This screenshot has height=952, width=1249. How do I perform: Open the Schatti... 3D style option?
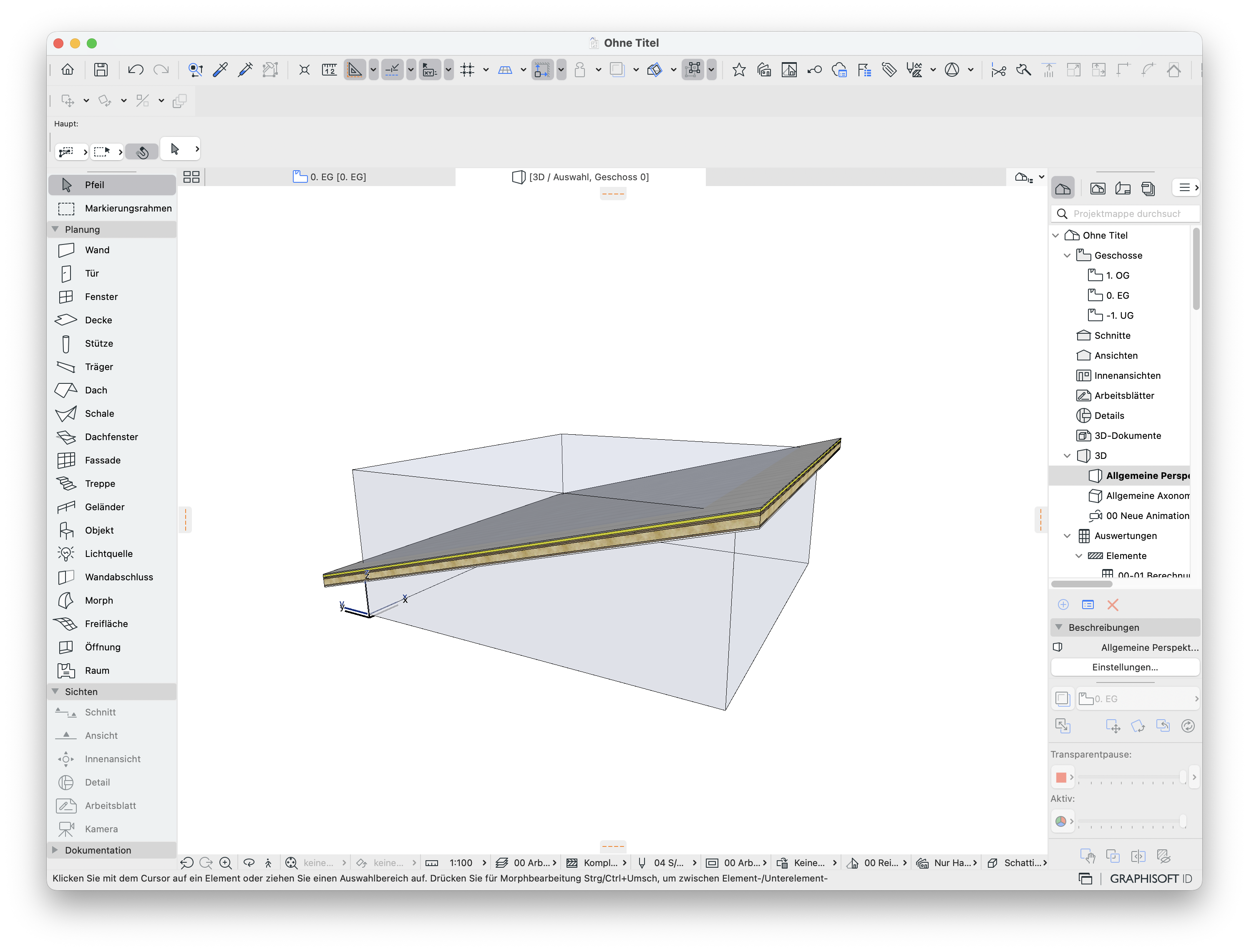click(1017, 862)
